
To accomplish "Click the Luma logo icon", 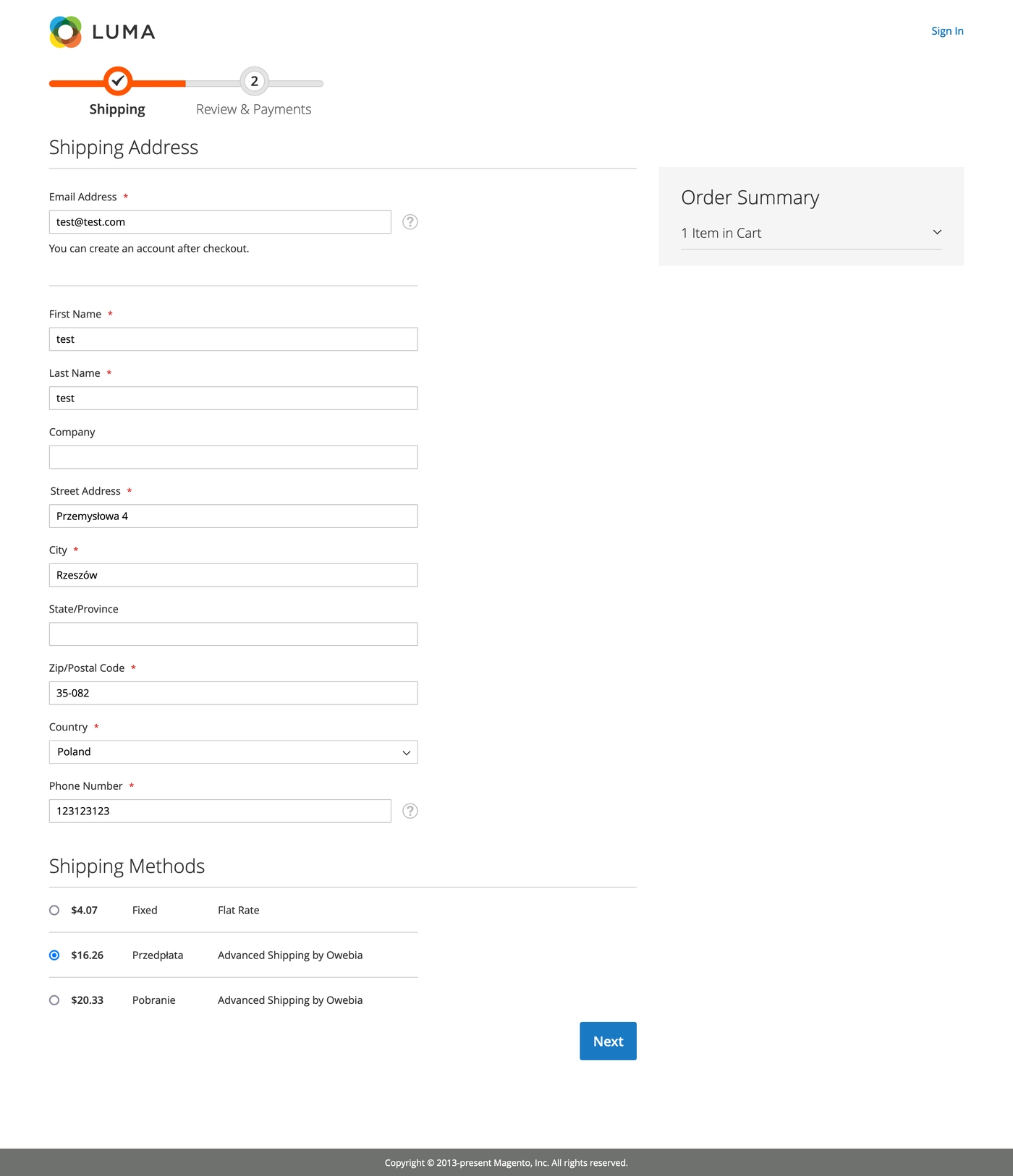I will click(66, 32).
